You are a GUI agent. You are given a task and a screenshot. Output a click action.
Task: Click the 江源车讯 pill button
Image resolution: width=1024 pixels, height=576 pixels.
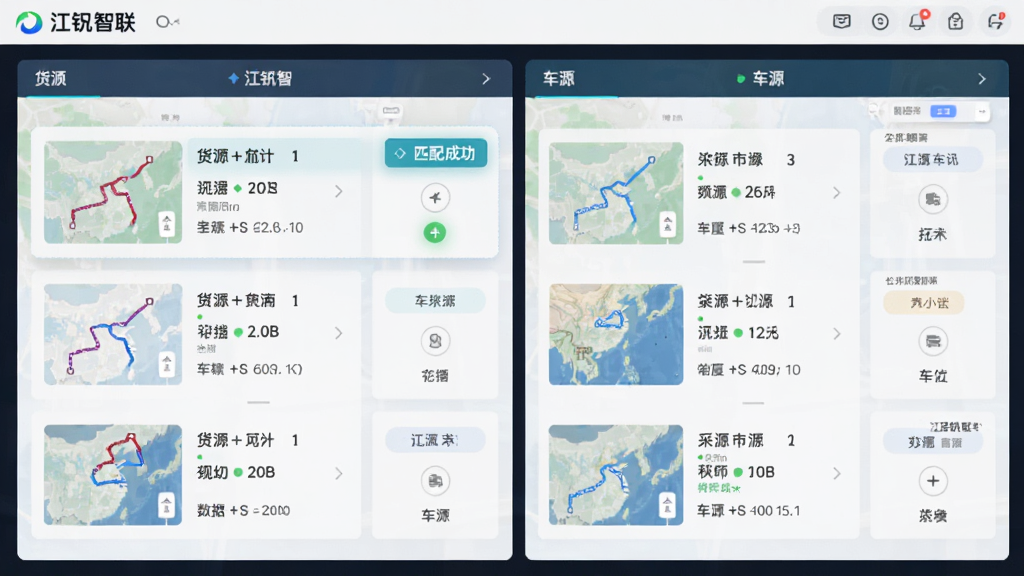[933, 160]
